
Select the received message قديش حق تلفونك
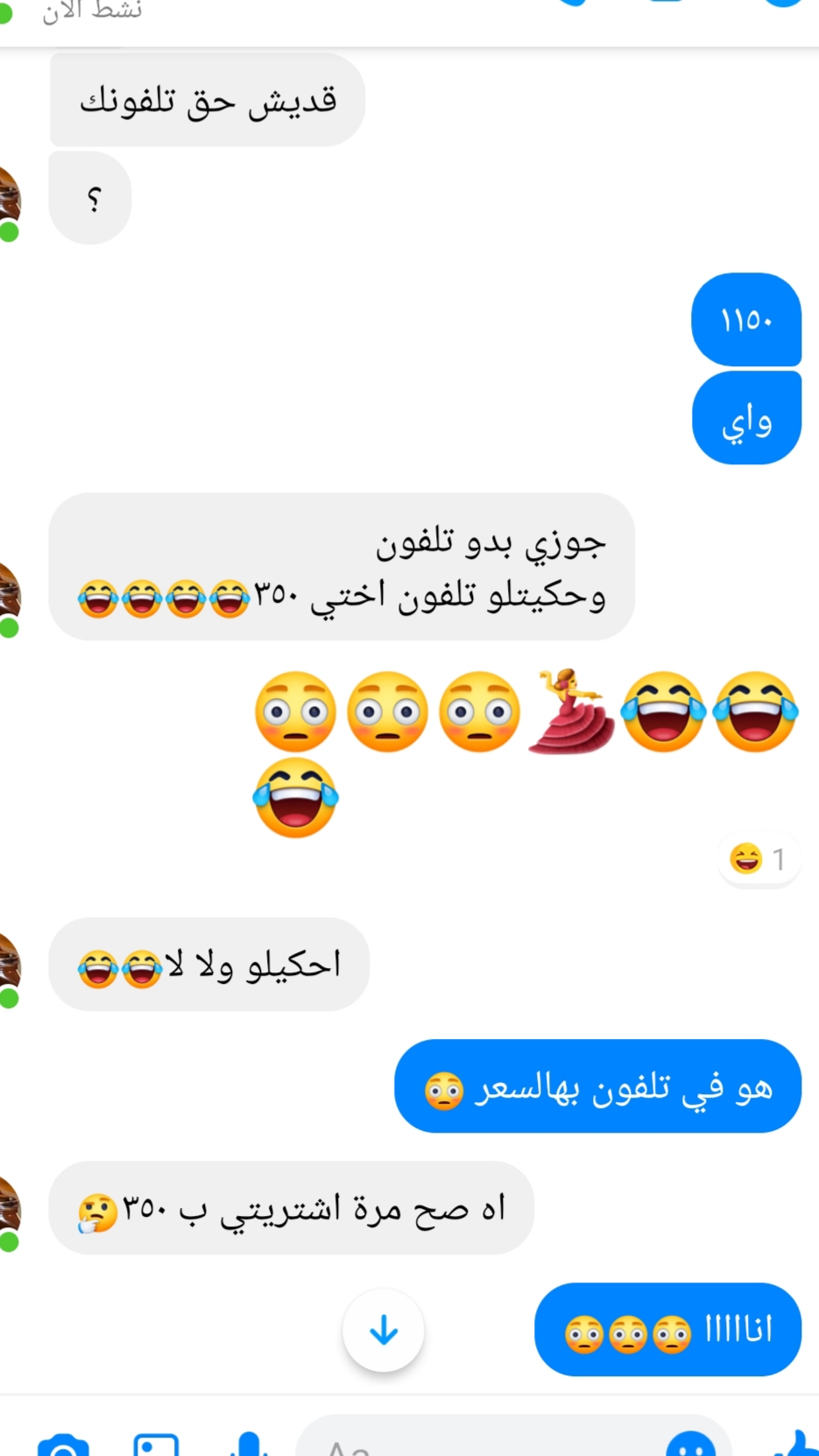[x=208, y=100]
